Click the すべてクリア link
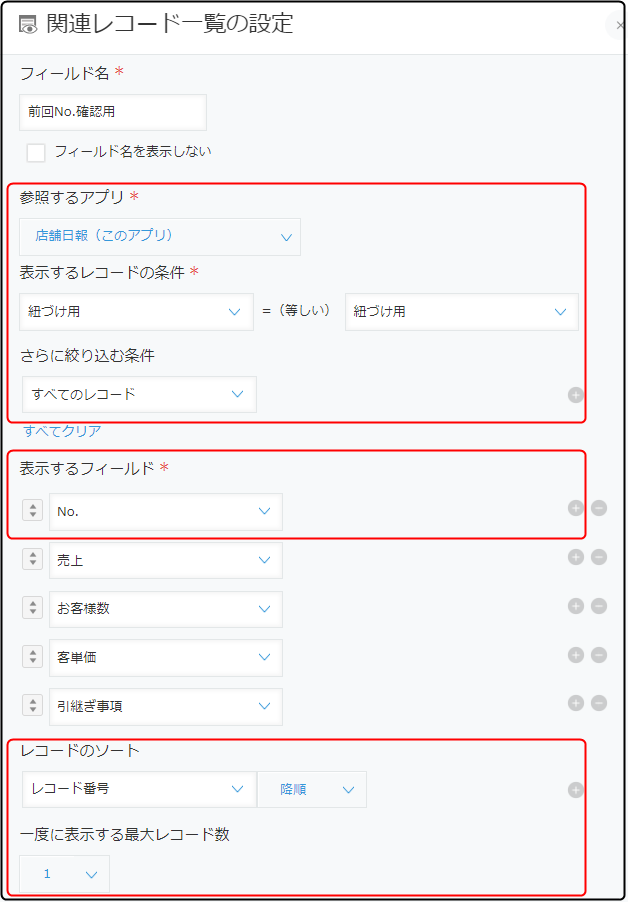 62,431
